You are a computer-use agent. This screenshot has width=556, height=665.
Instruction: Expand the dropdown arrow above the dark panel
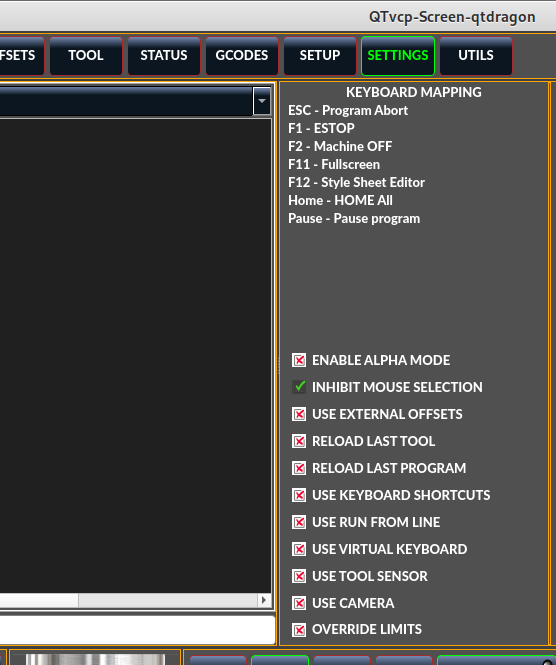coord(262,101)
